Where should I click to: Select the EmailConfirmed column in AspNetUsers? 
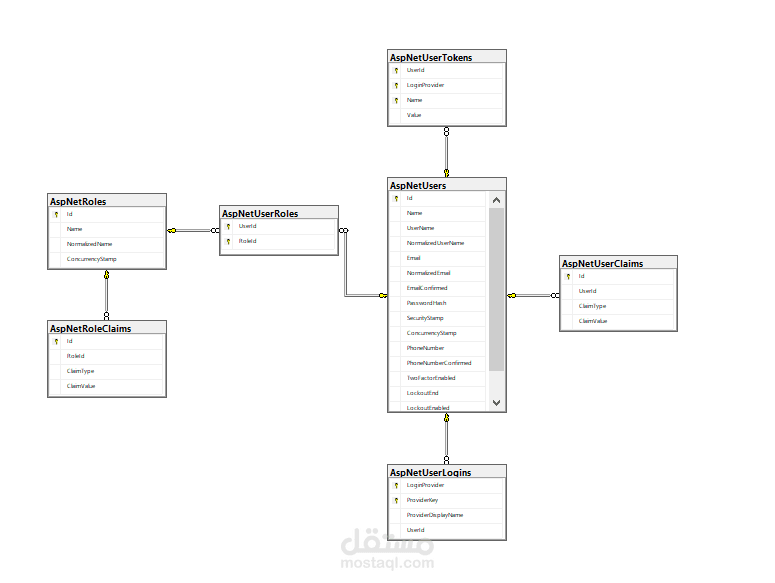(x=438, y=288)
